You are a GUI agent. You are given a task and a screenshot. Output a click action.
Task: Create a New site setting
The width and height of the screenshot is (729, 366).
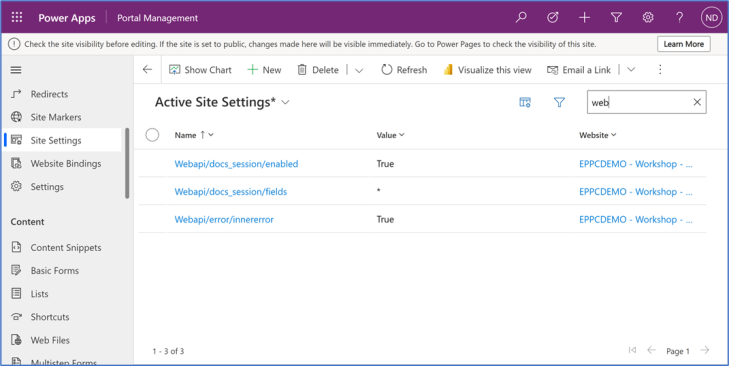point(264,70)
